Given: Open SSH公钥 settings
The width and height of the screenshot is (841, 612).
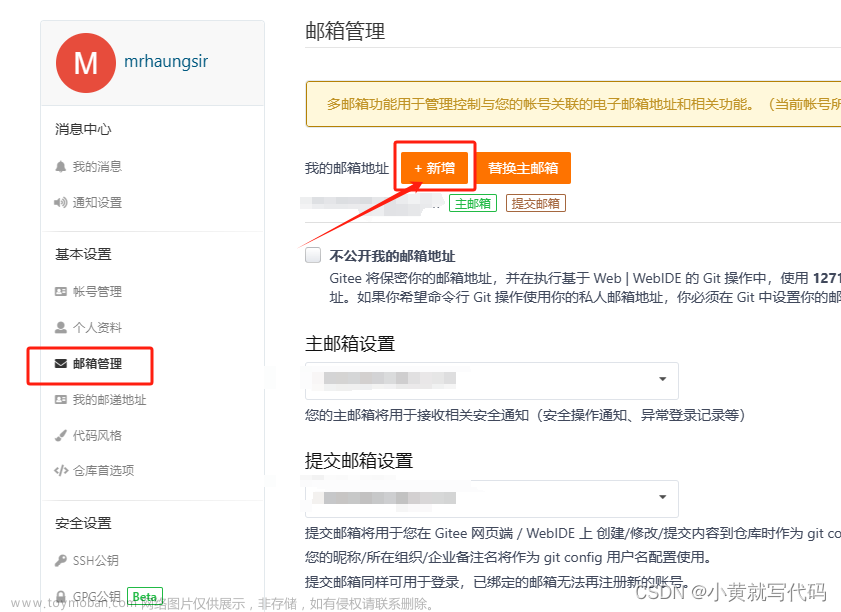Looking at the screenshot, I should coord(95,561).
